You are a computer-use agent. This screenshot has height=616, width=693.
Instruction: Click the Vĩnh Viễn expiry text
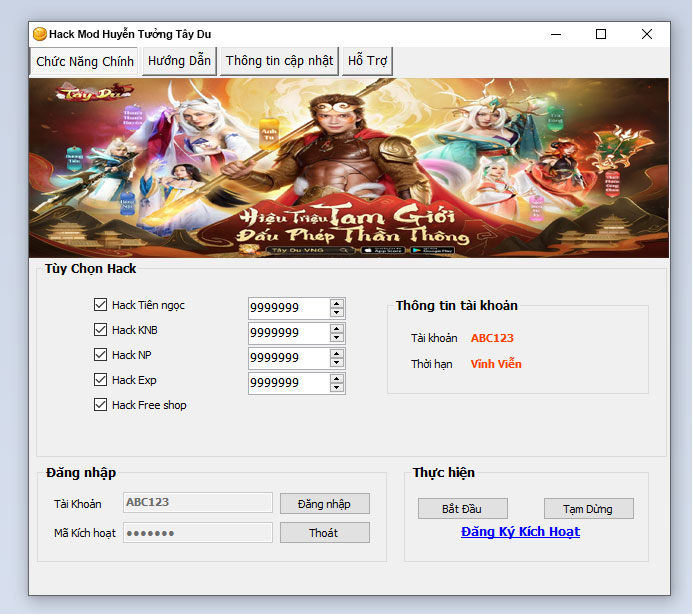coord(496,364)
